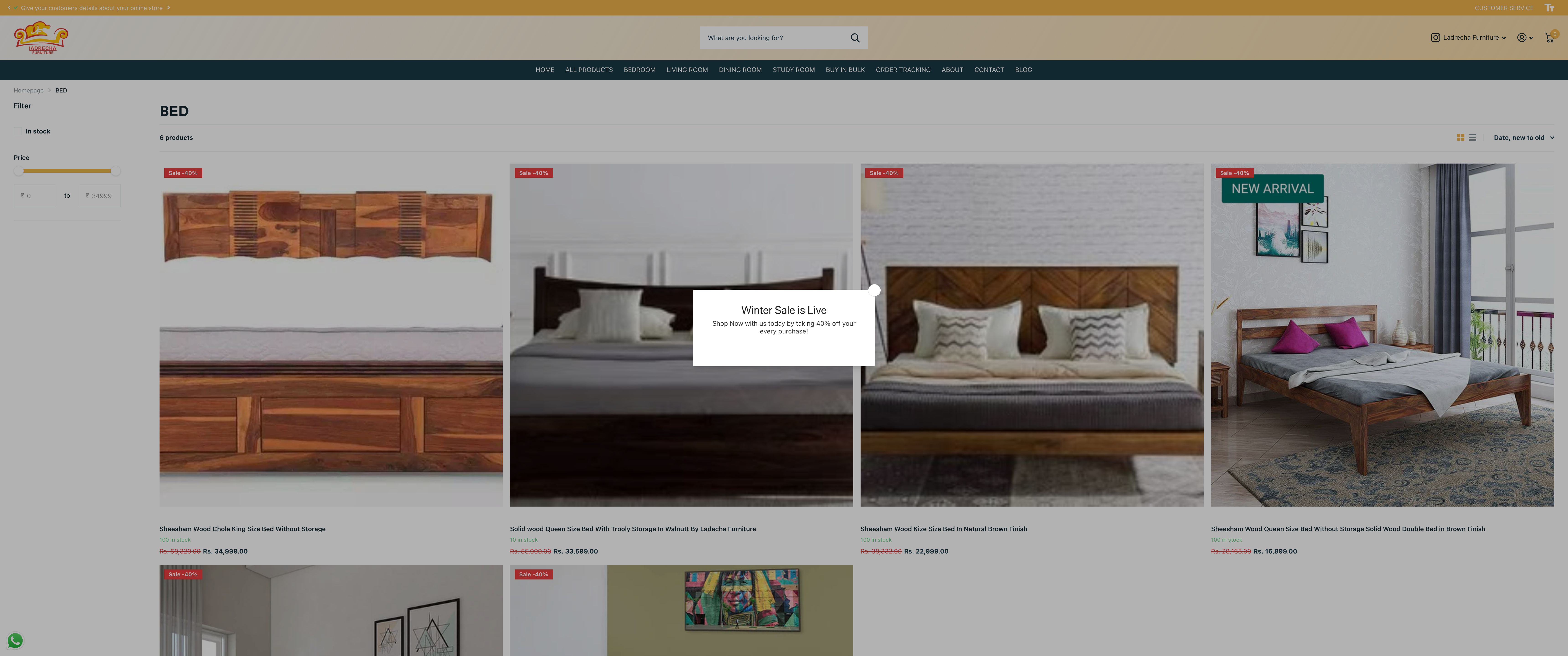The image size is (1568, 656).
Task: Click the '6 products' count text
Action: tap(176, 138)
